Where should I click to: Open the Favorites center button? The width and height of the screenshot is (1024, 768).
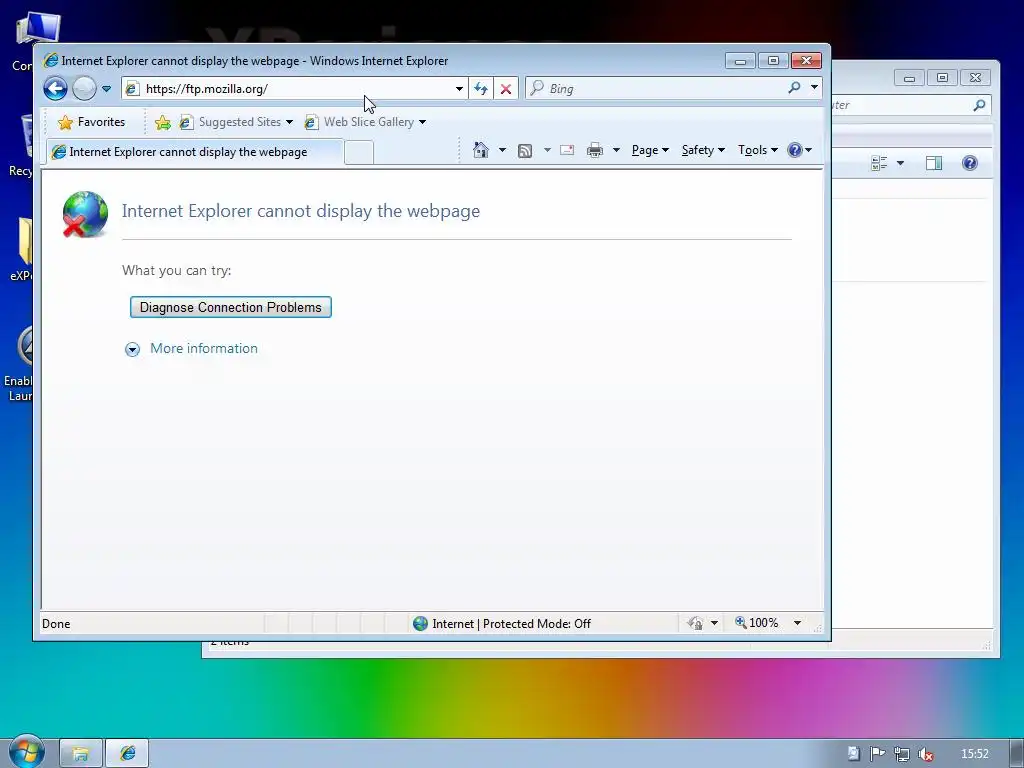coord(91,122)
